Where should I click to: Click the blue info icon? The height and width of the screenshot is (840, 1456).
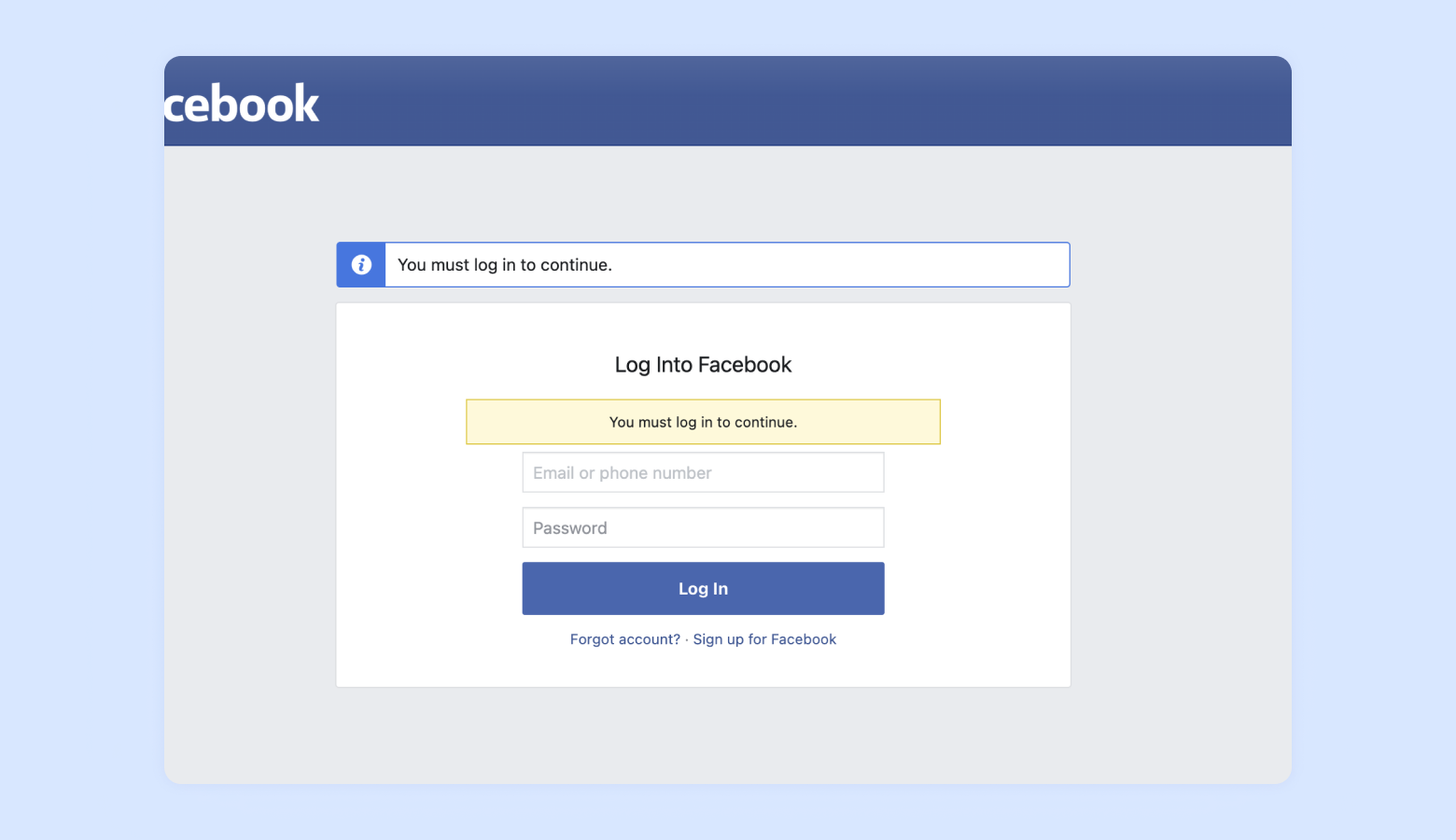[x=361, y=265]
